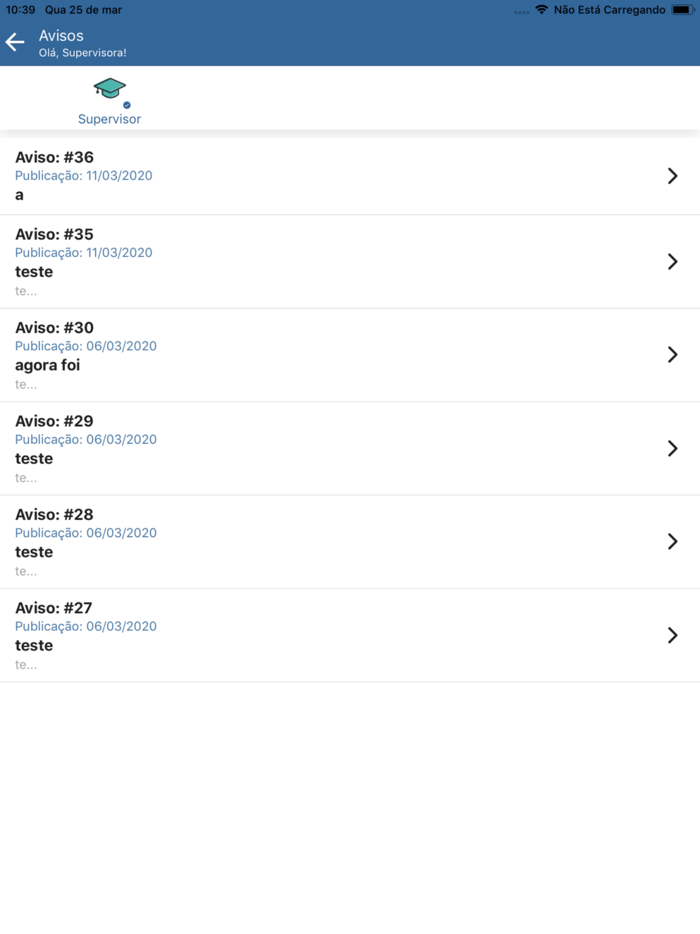Click the Avisos header title
700x934 pixels.
tap(61, 36)
